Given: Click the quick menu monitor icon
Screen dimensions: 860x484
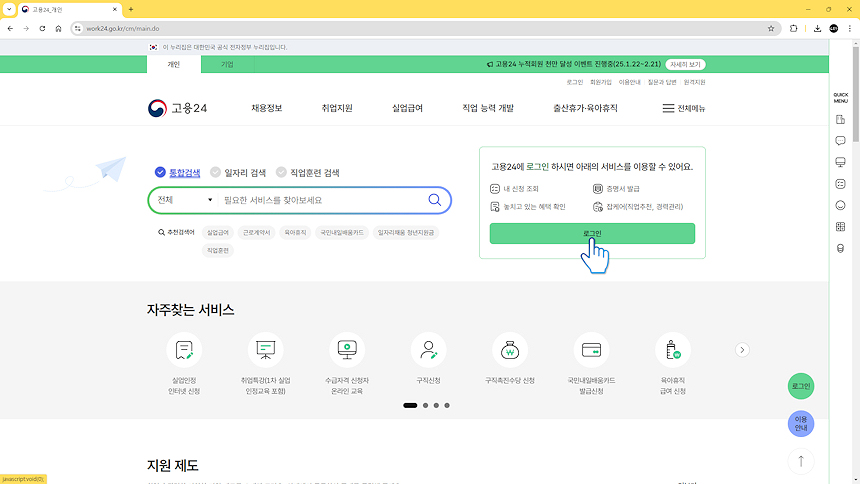Looking at the screenshot, I should point(840,162).
